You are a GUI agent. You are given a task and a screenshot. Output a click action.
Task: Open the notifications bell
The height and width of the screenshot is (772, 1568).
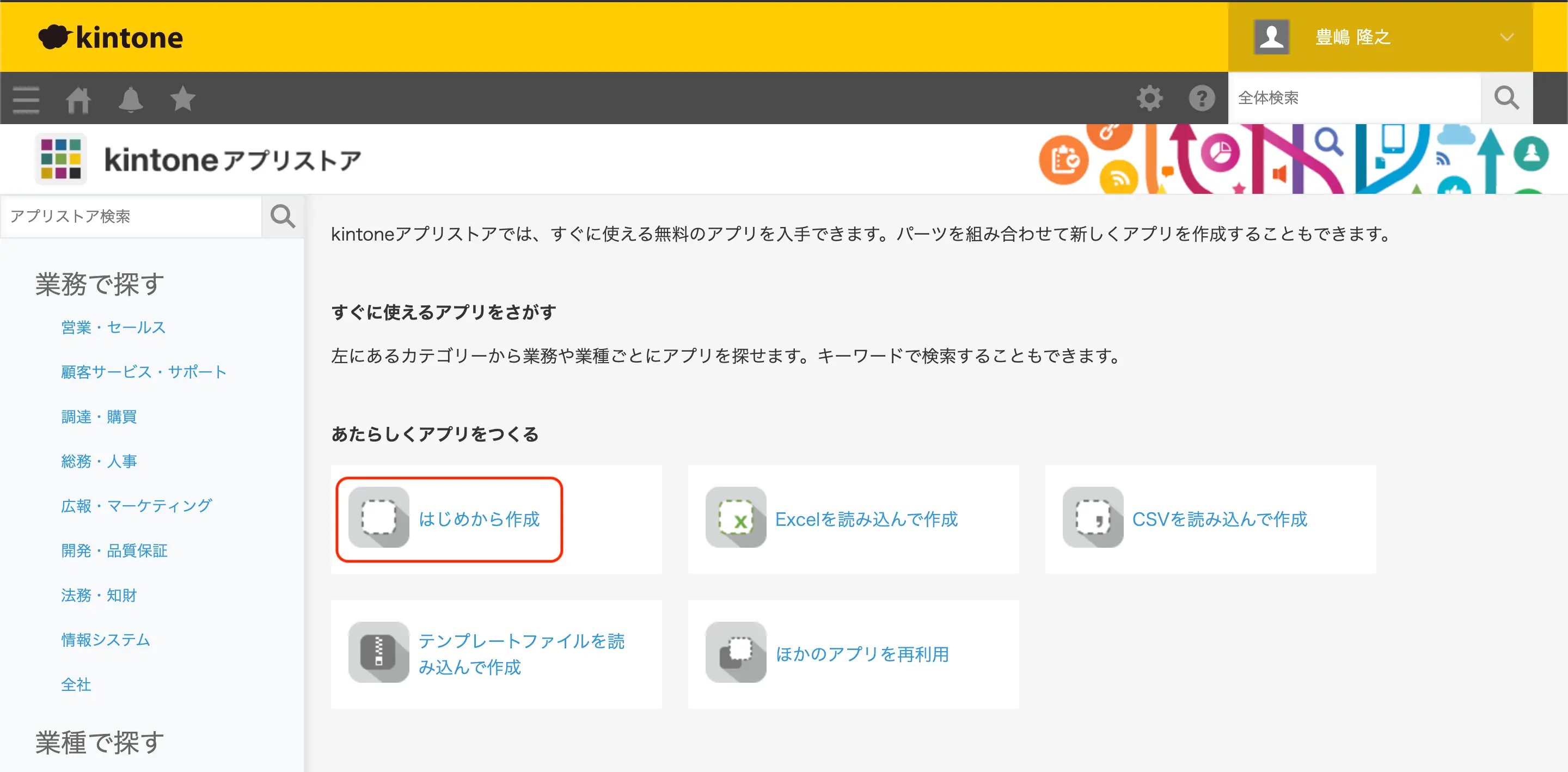[x=130, y=99]
